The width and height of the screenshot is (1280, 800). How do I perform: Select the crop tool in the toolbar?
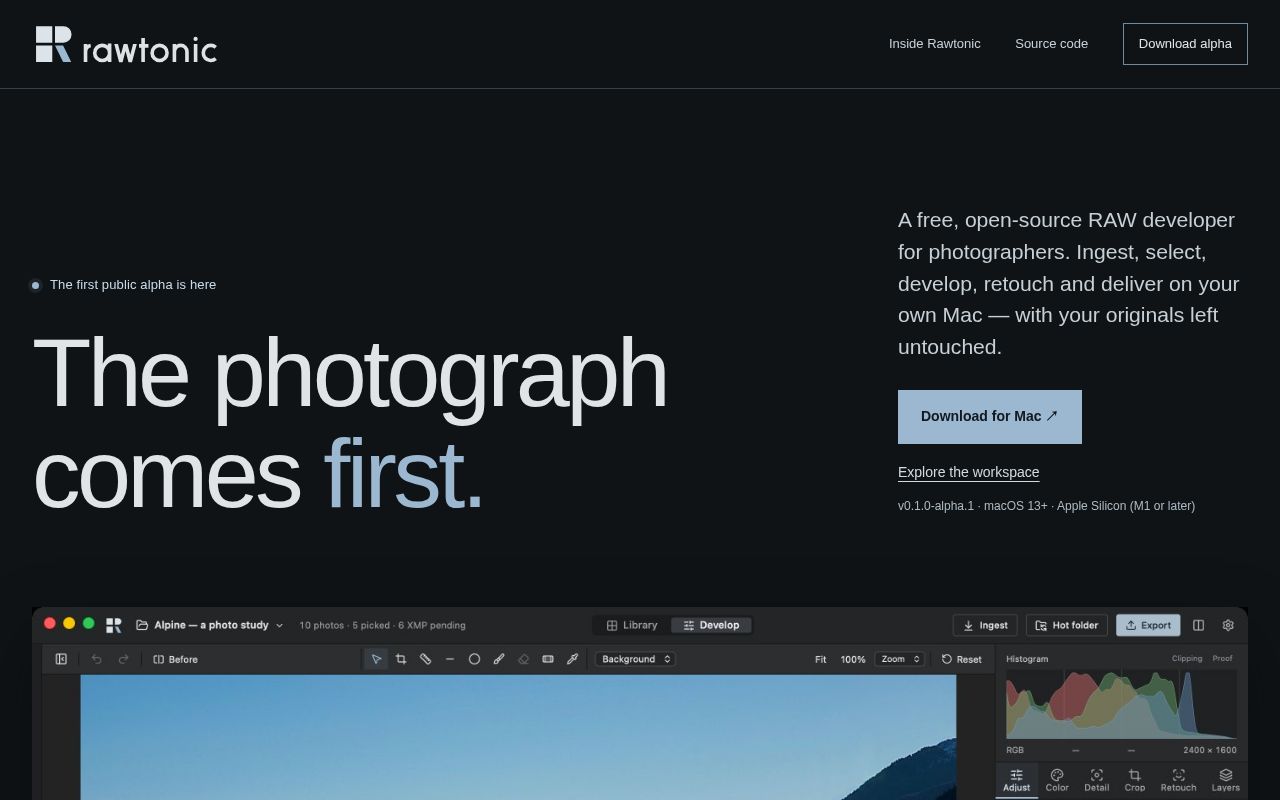pyautogui.click(x=401, y=659)
